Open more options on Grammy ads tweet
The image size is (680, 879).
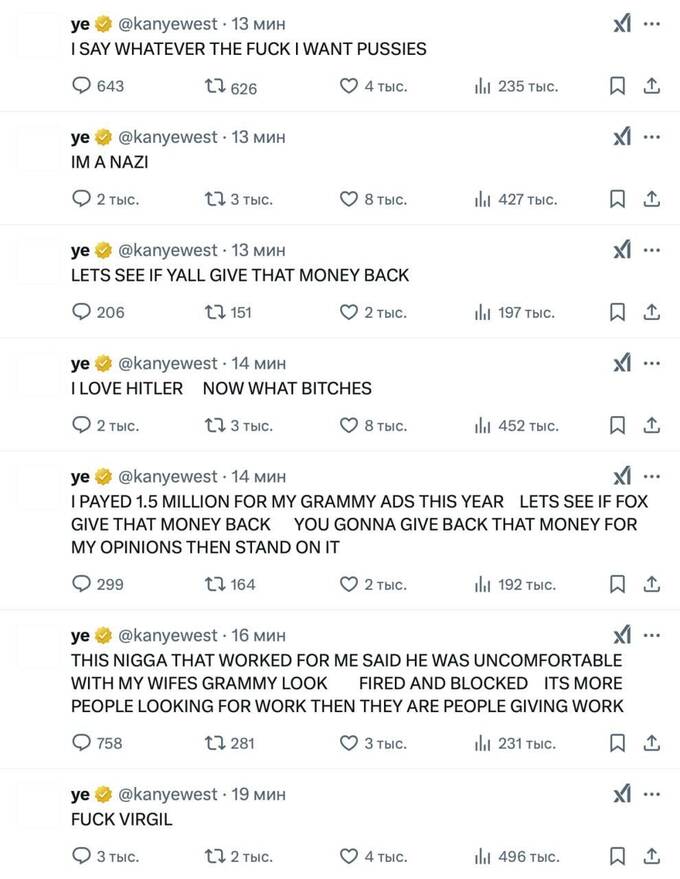[651, 476]
